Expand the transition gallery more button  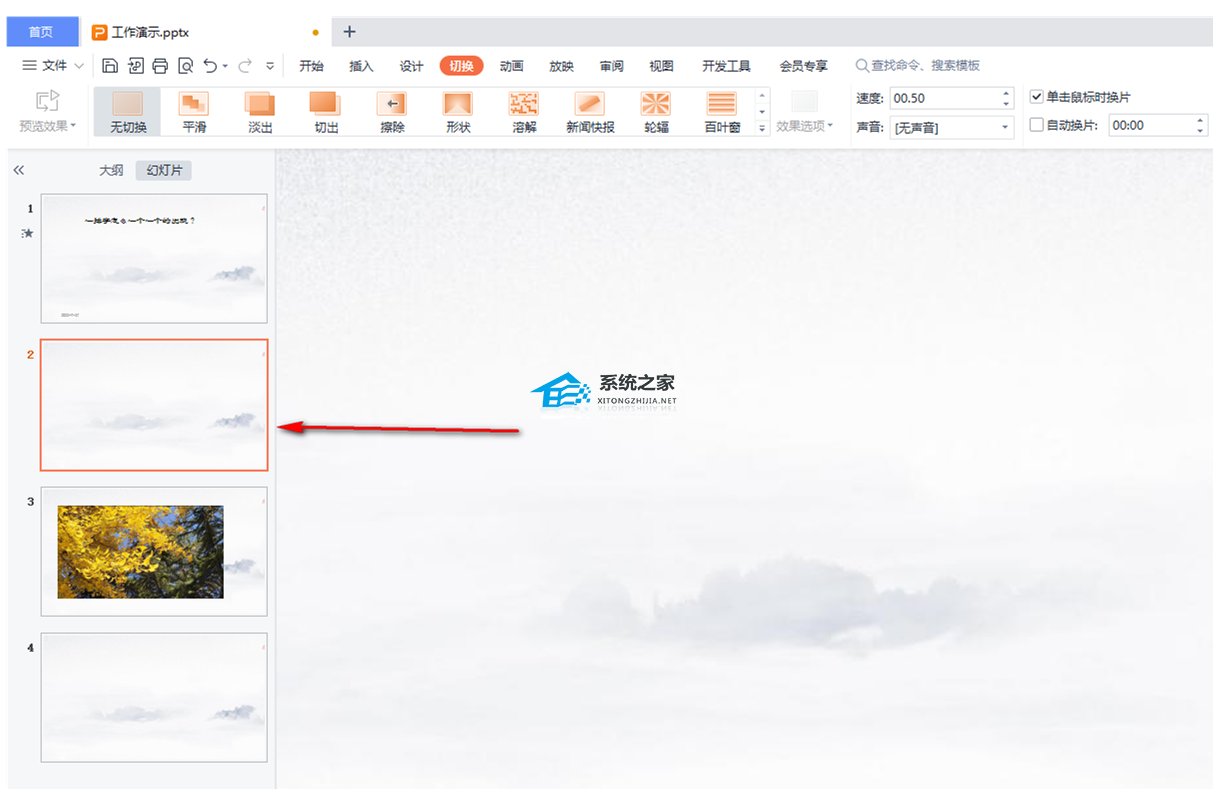[763, 128]
